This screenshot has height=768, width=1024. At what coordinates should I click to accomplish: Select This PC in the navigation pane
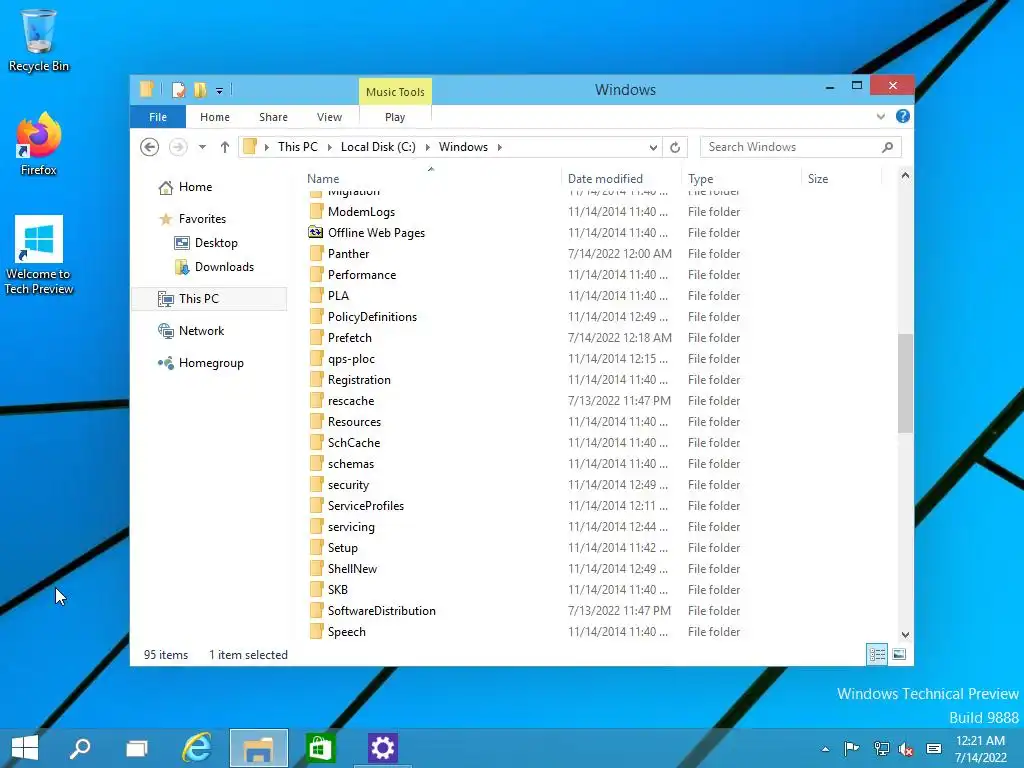[209, 298]
